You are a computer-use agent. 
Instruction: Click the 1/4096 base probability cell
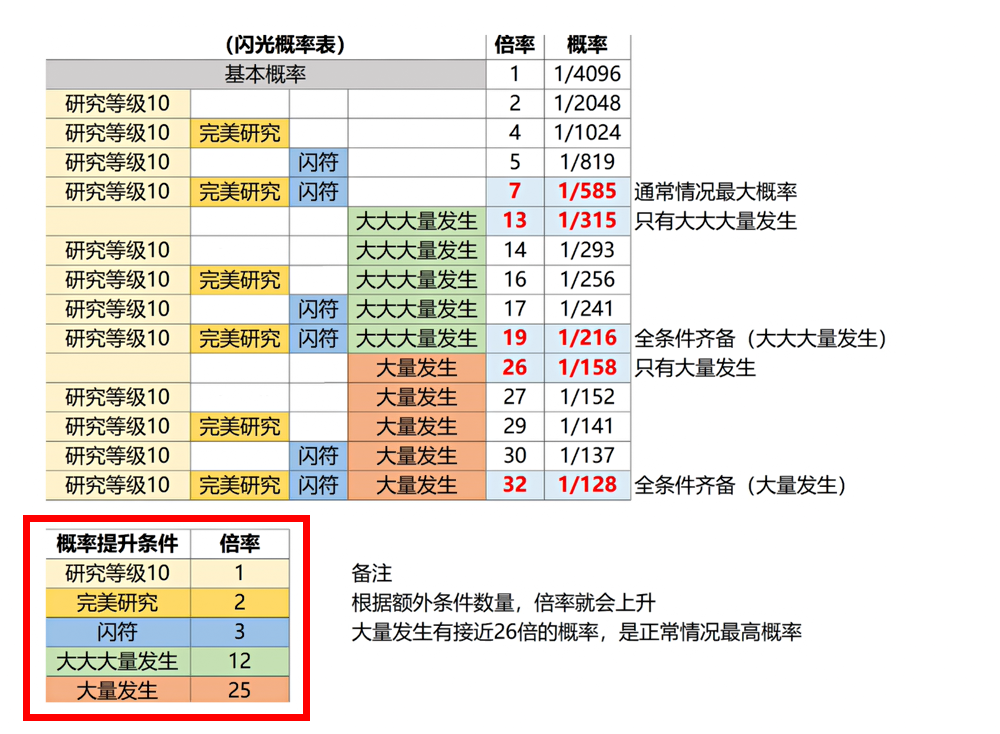point(587,74)
